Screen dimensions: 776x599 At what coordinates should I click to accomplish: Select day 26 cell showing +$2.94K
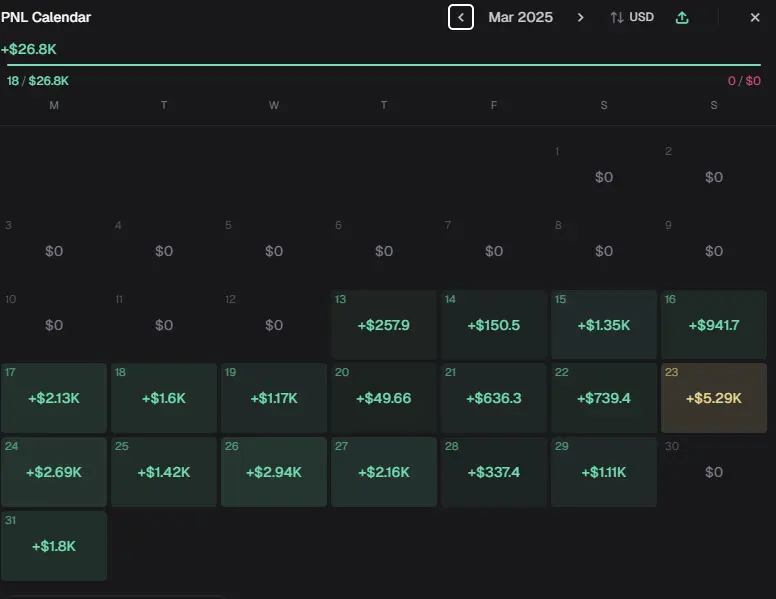(x=274, y=472)
